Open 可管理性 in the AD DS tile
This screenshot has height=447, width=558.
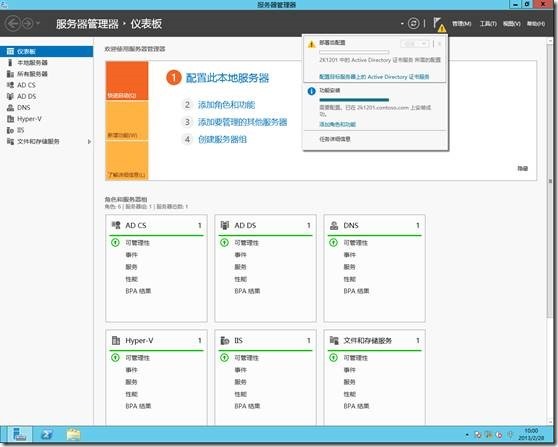[x=246, y=243]
